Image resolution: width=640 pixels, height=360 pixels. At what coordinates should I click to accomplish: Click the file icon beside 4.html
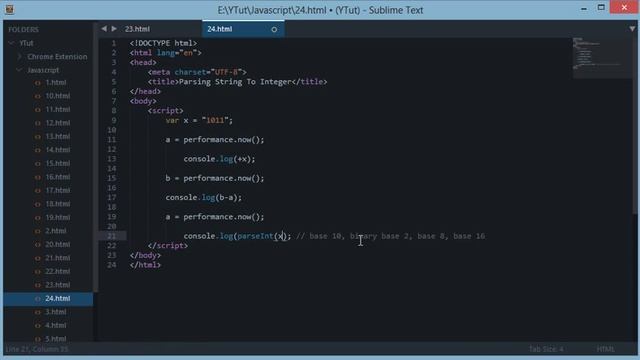tap(38, 326)
